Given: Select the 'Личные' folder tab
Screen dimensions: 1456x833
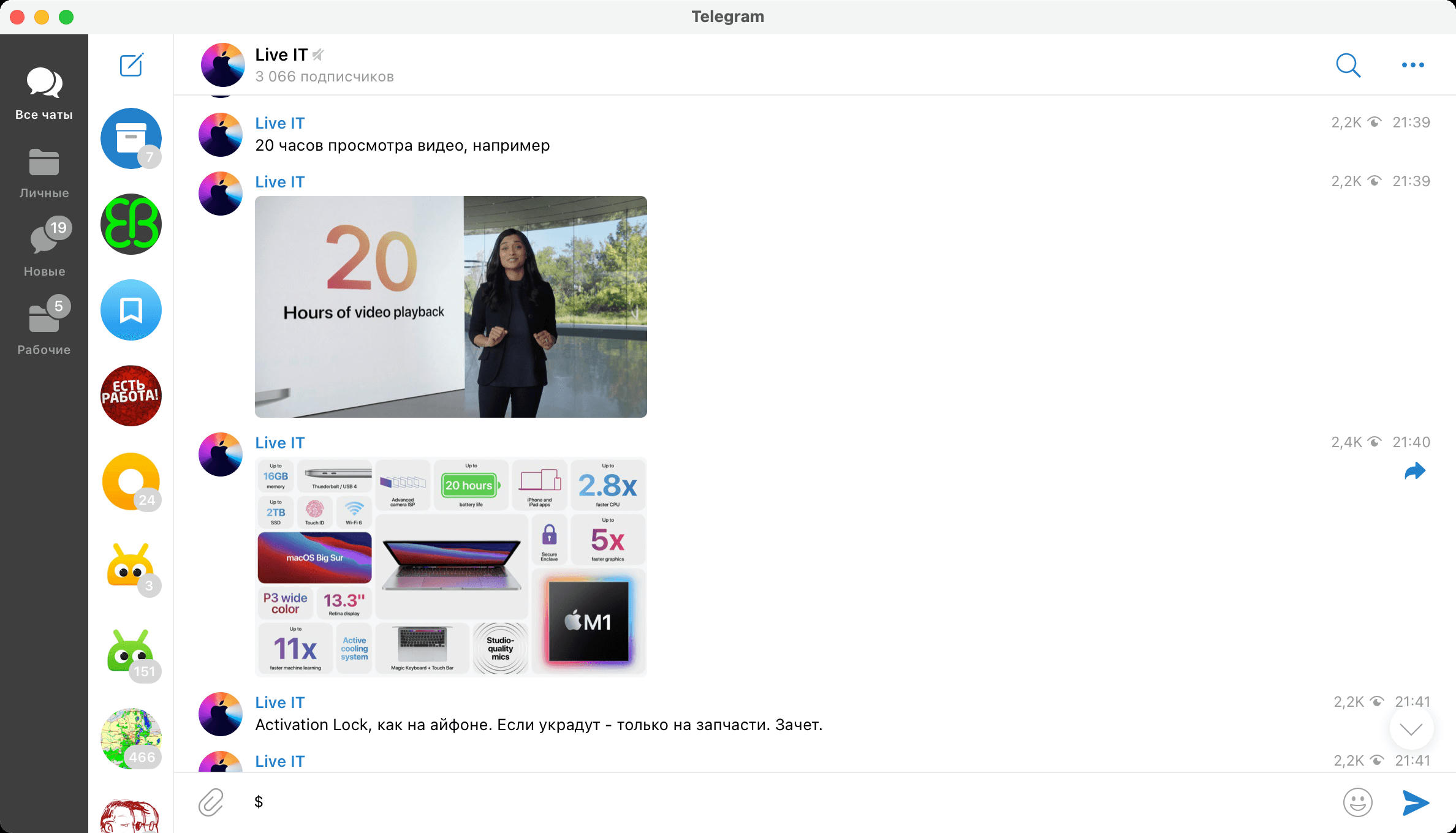Looking at the screenshot, I should pos(44,173).
